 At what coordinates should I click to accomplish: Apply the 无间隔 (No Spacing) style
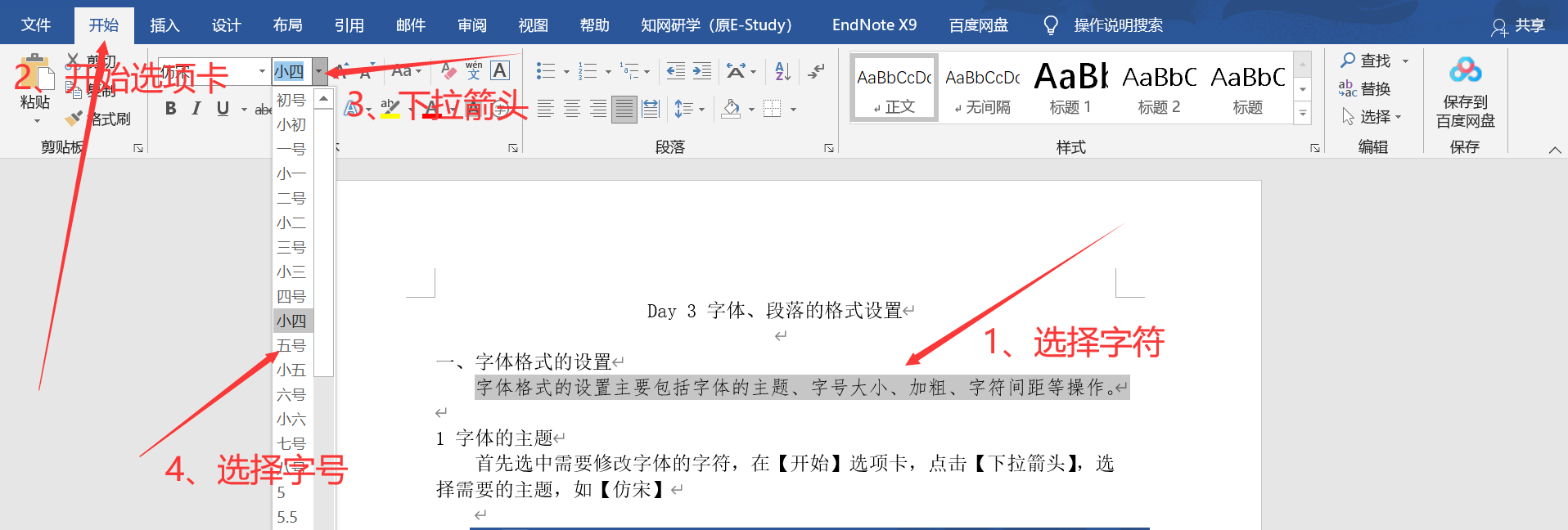pyautogui.click(x=983, y=88)
